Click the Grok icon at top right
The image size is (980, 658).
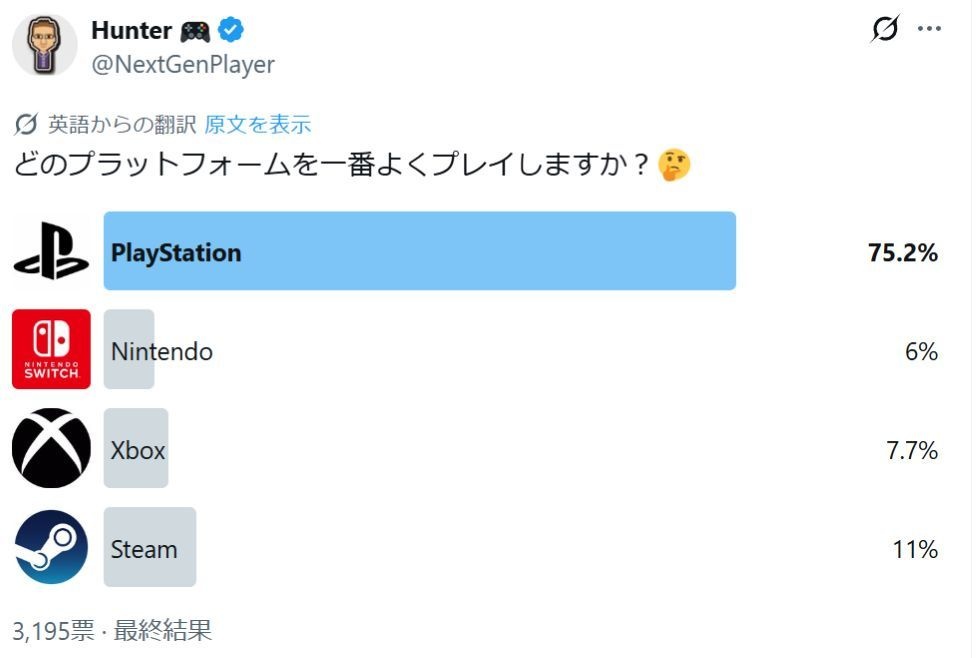pyautogui.click(x=885, y=30)
